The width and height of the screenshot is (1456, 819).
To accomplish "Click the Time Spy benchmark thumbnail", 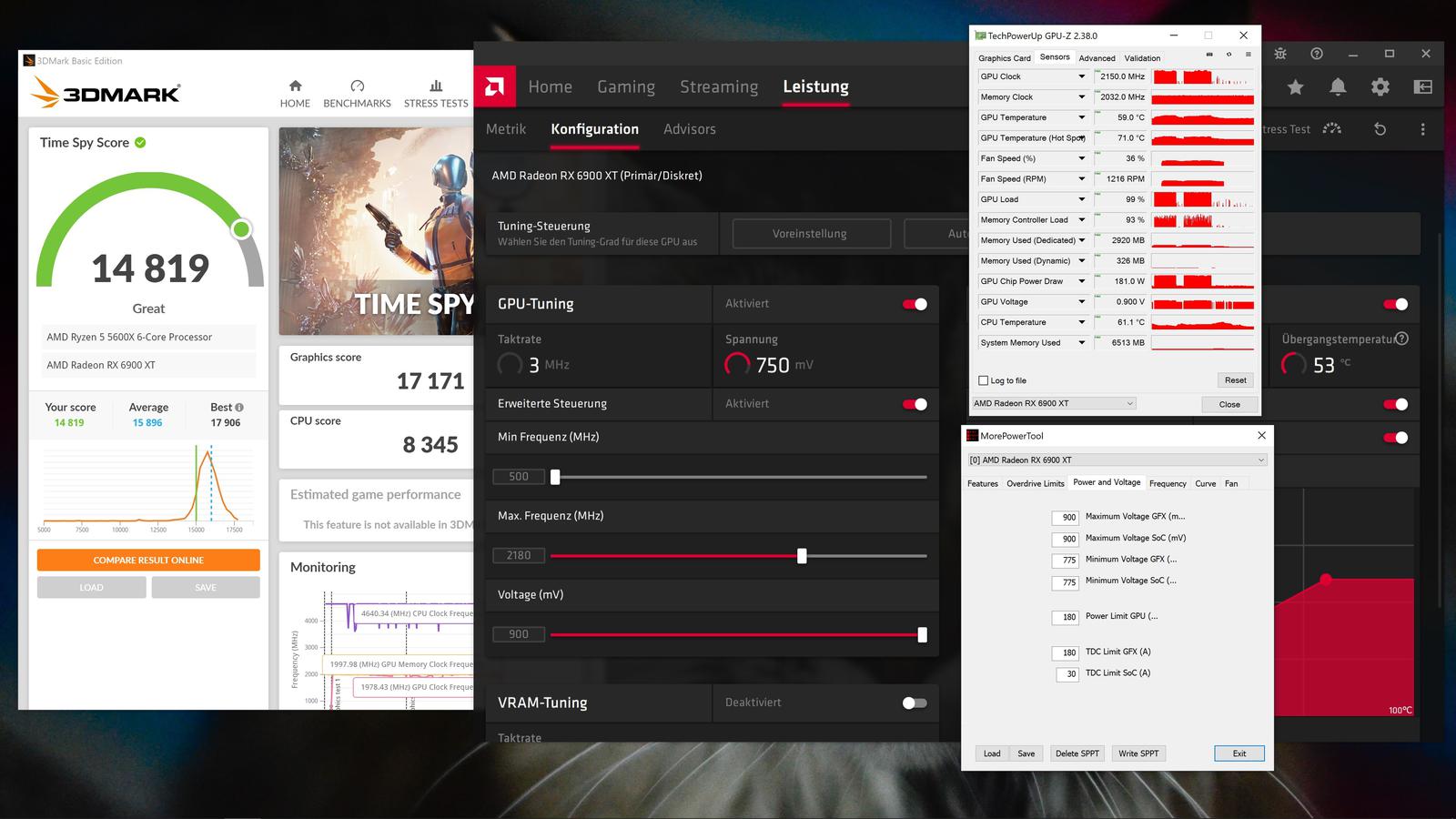I will pyautogui.click(x=376, y=231).
